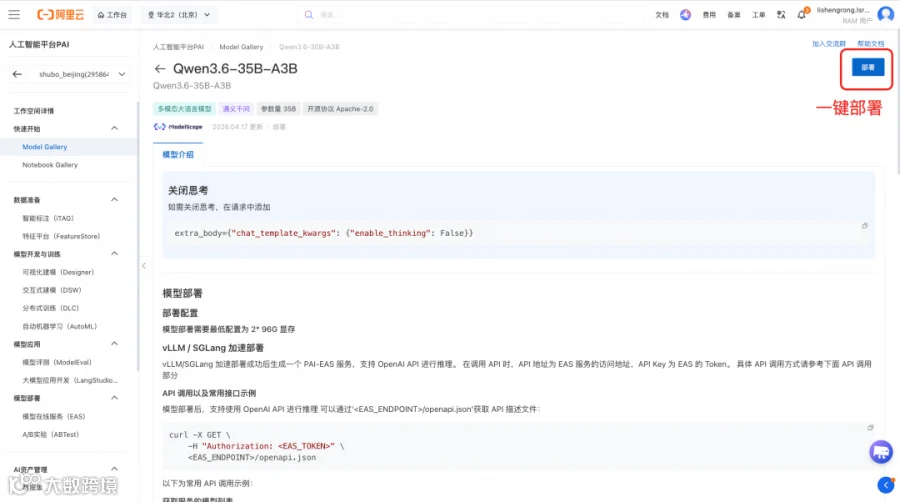Open the hamburger navigation menu
Screen dimensions: 900x502
pyautogui.click(x=14, y=15)
